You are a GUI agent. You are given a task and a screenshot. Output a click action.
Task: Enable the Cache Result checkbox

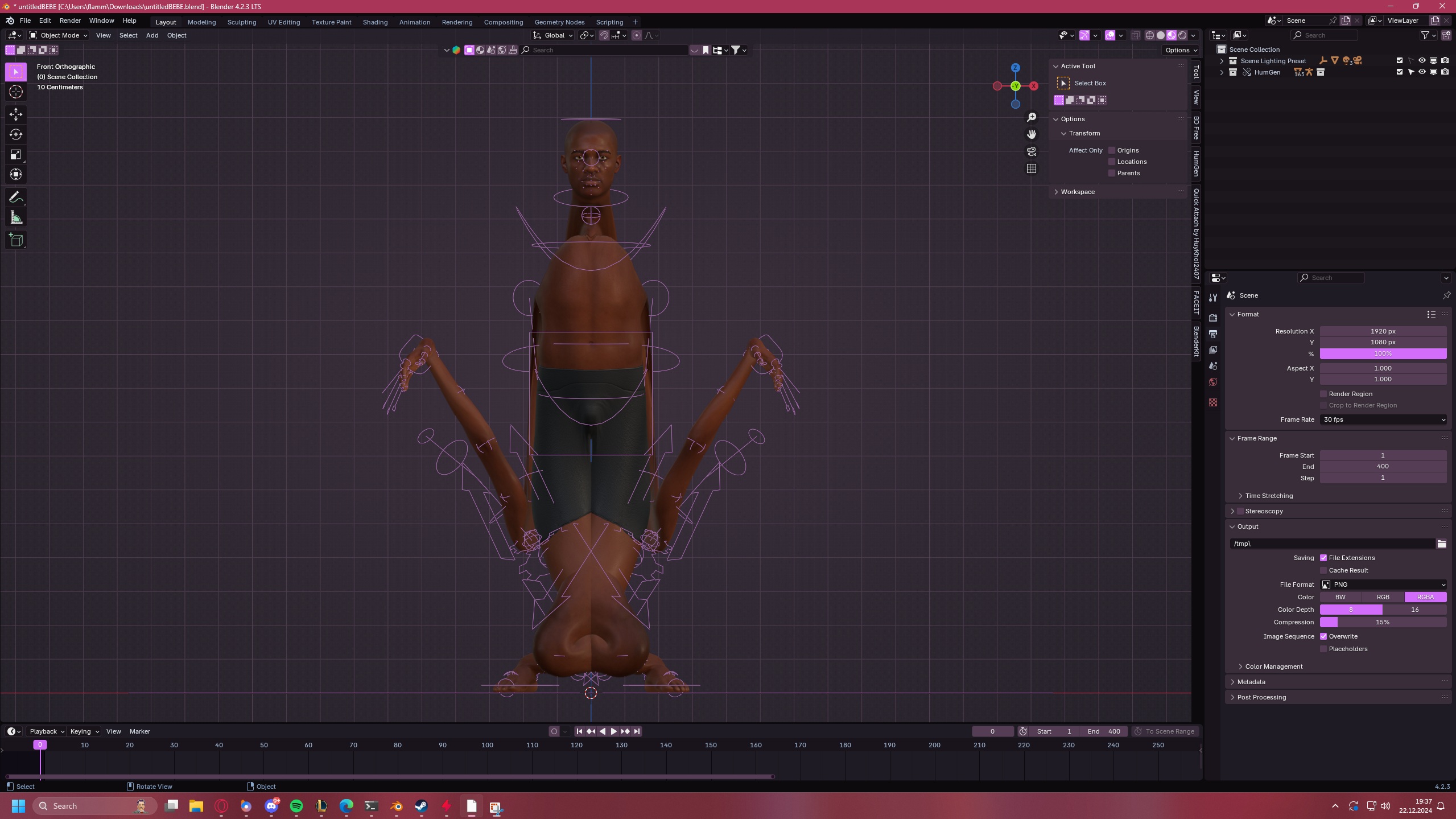coord(1323,570)
